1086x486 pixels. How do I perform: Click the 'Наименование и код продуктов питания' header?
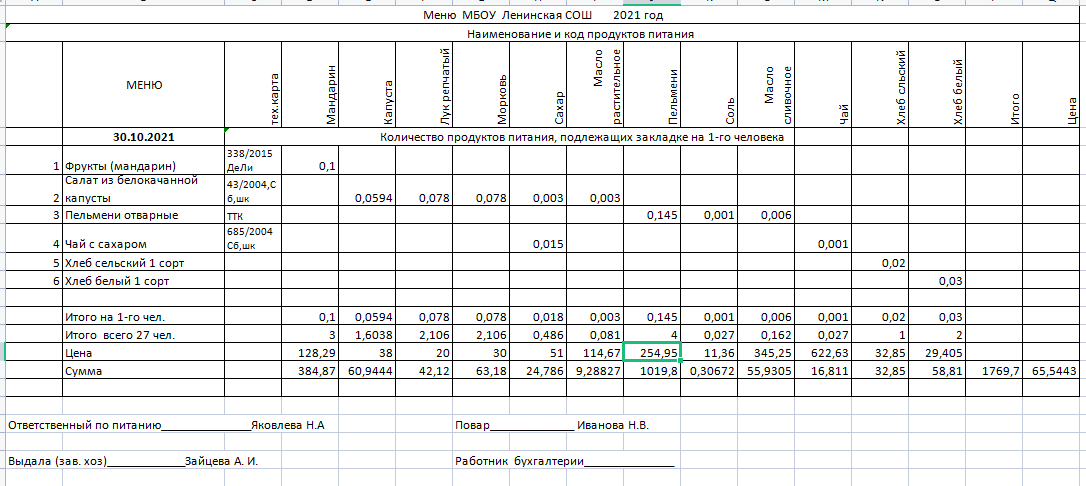tap(580, 34)
